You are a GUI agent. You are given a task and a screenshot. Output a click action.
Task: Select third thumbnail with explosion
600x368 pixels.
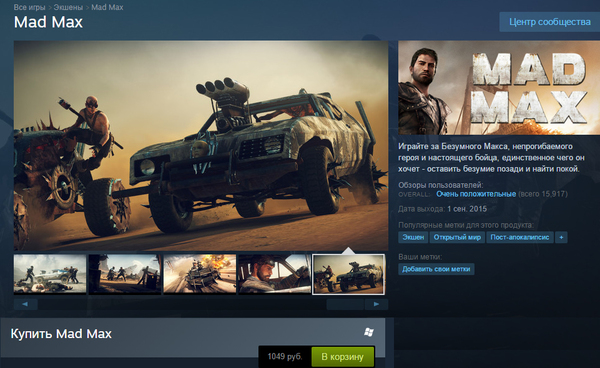tap(200, 274)
